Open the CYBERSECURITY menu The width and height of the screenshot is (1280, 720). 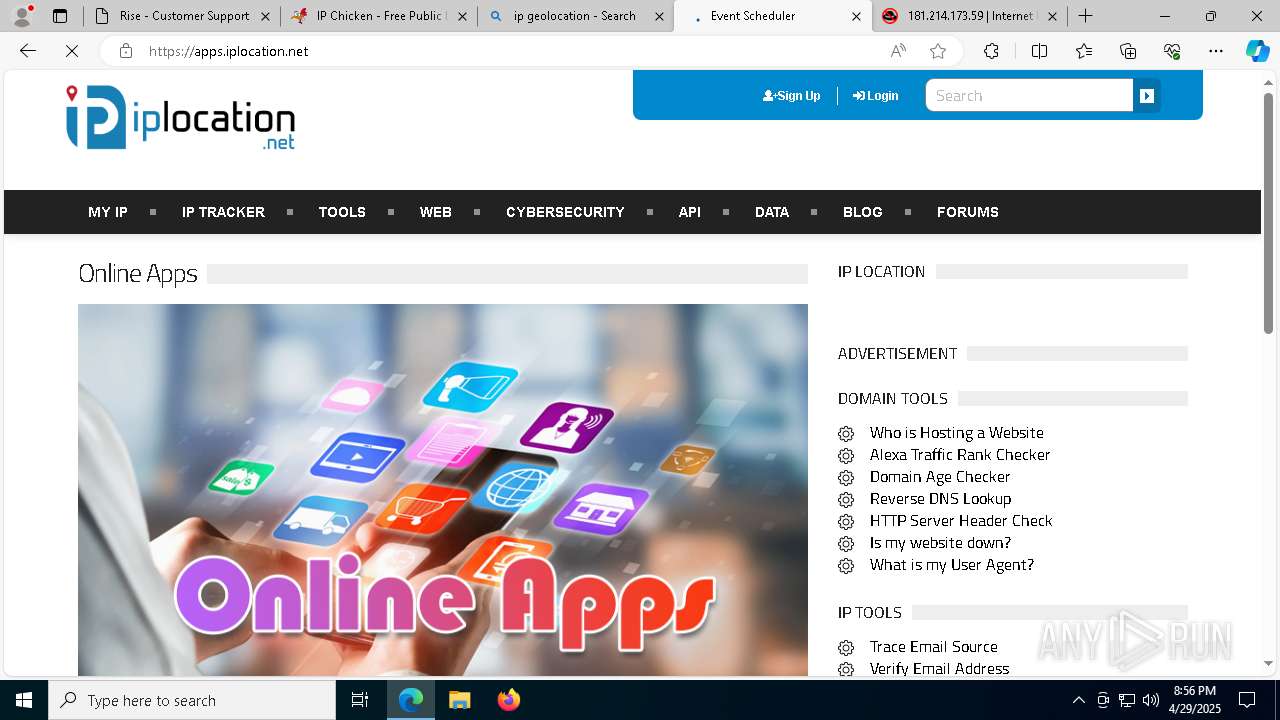[565, 212]
